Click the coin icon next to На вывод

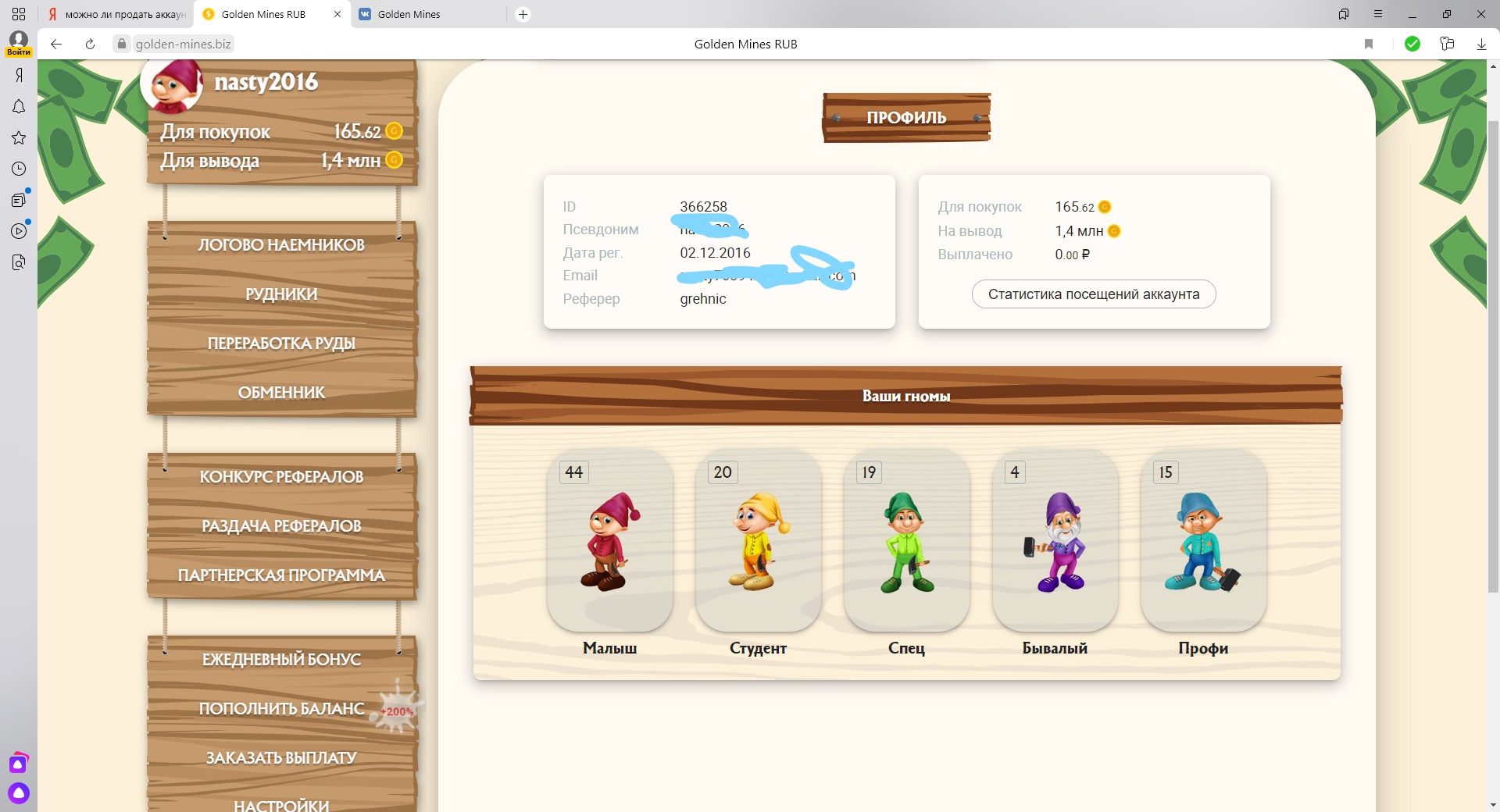click(1114, 231)
